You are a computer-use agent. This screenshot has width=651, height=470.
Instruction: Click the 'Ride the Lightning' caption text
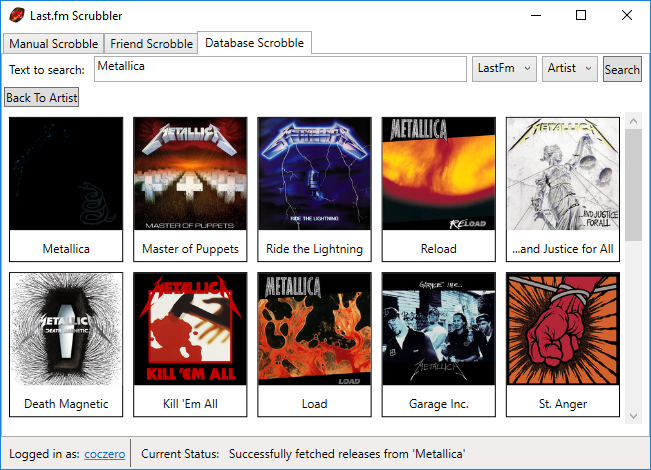click(x=314, y=249)
